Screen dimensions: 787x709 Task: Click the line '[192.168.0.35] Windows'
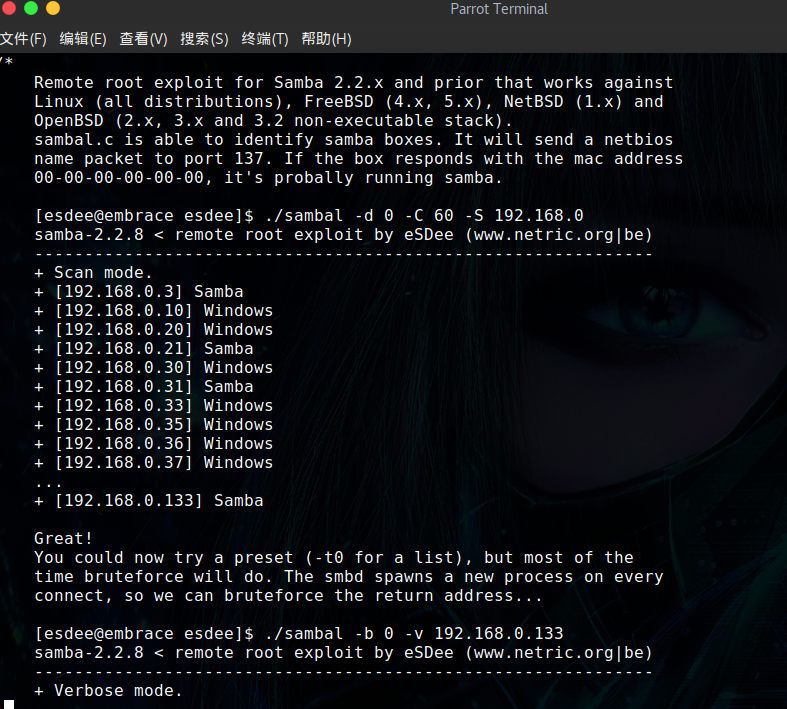tap(154, 424)
